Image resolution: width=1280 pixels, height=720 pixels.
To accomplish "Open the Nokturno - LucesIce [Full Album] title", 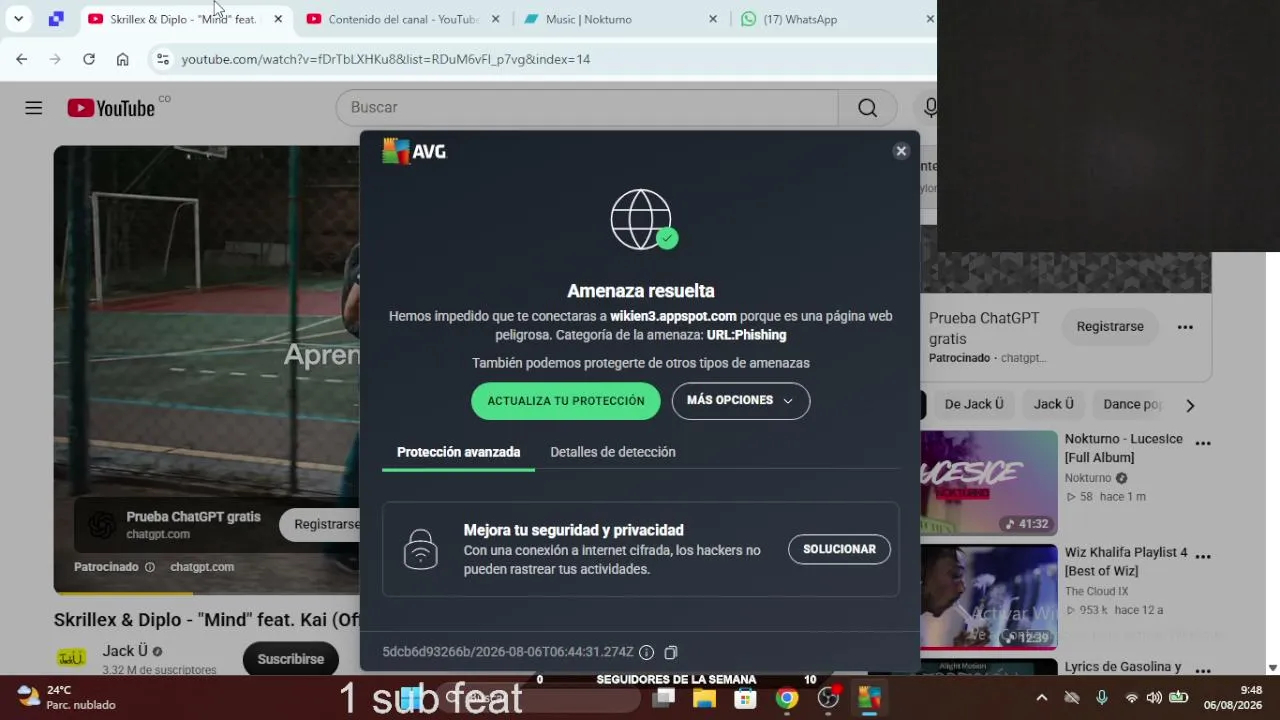I will coord(1124,448).
